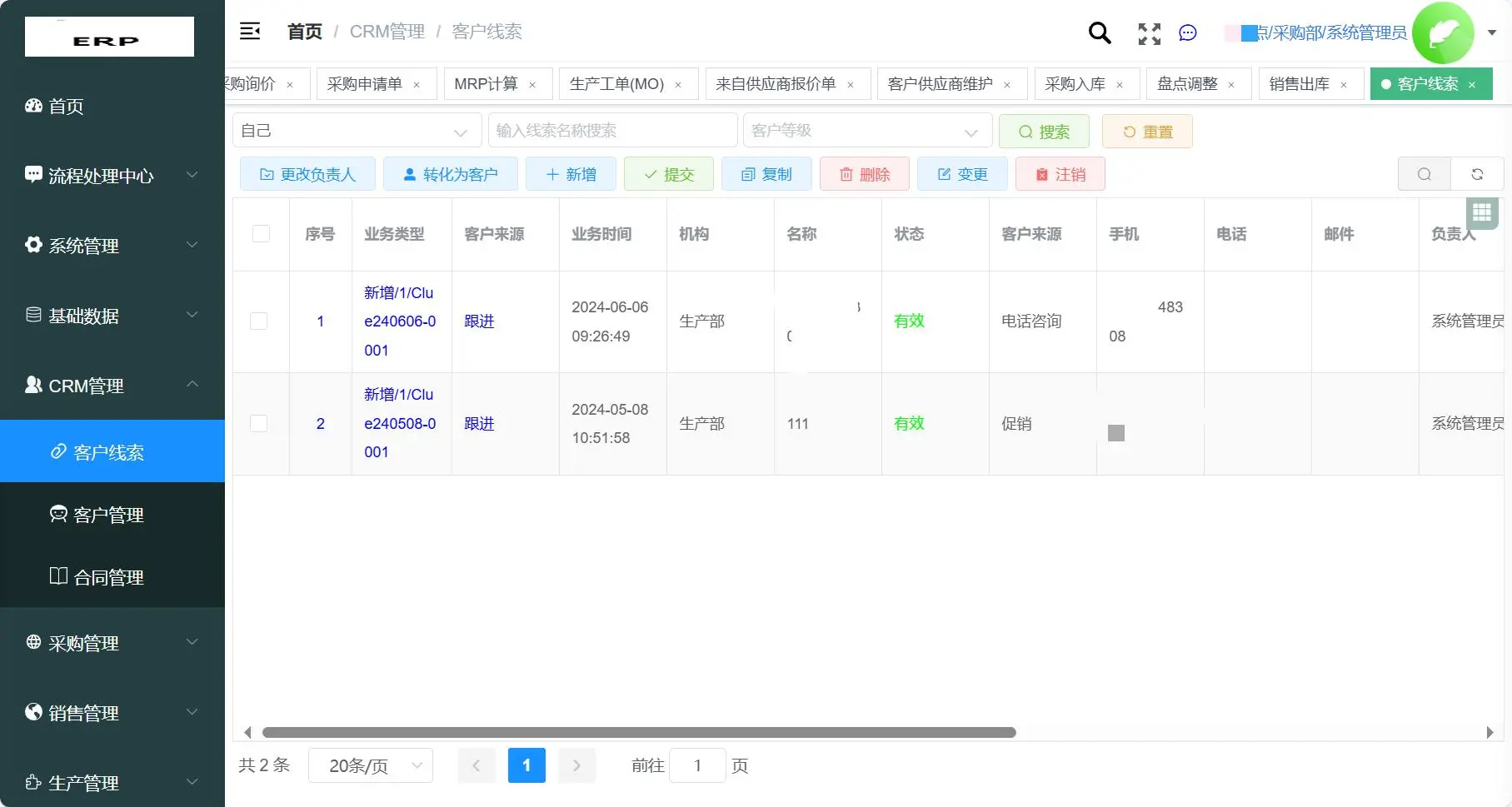The width and height of the screenshot is (1512, 807).
Task: Open the 20条/页 page size dropdown
Action: (x=370, y=765)
